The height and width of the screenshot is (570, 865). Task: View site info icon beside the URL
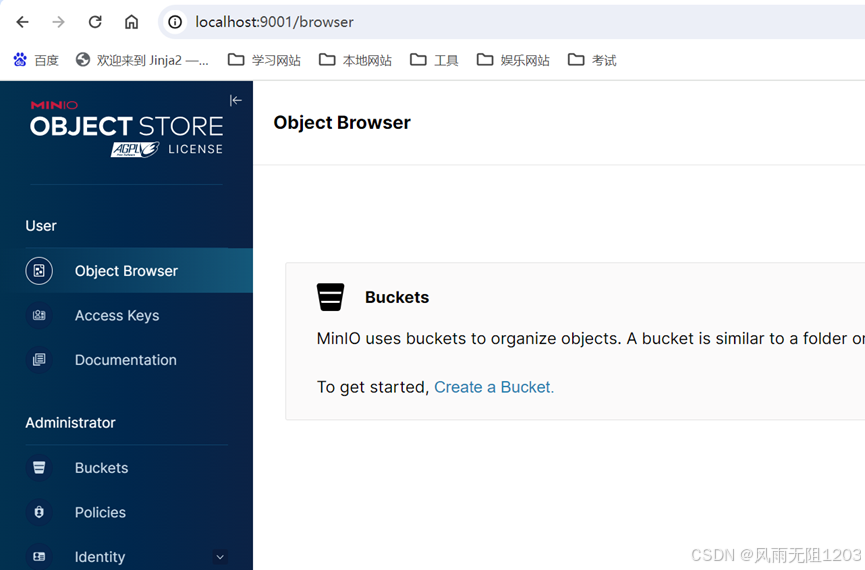click(175, 22)
